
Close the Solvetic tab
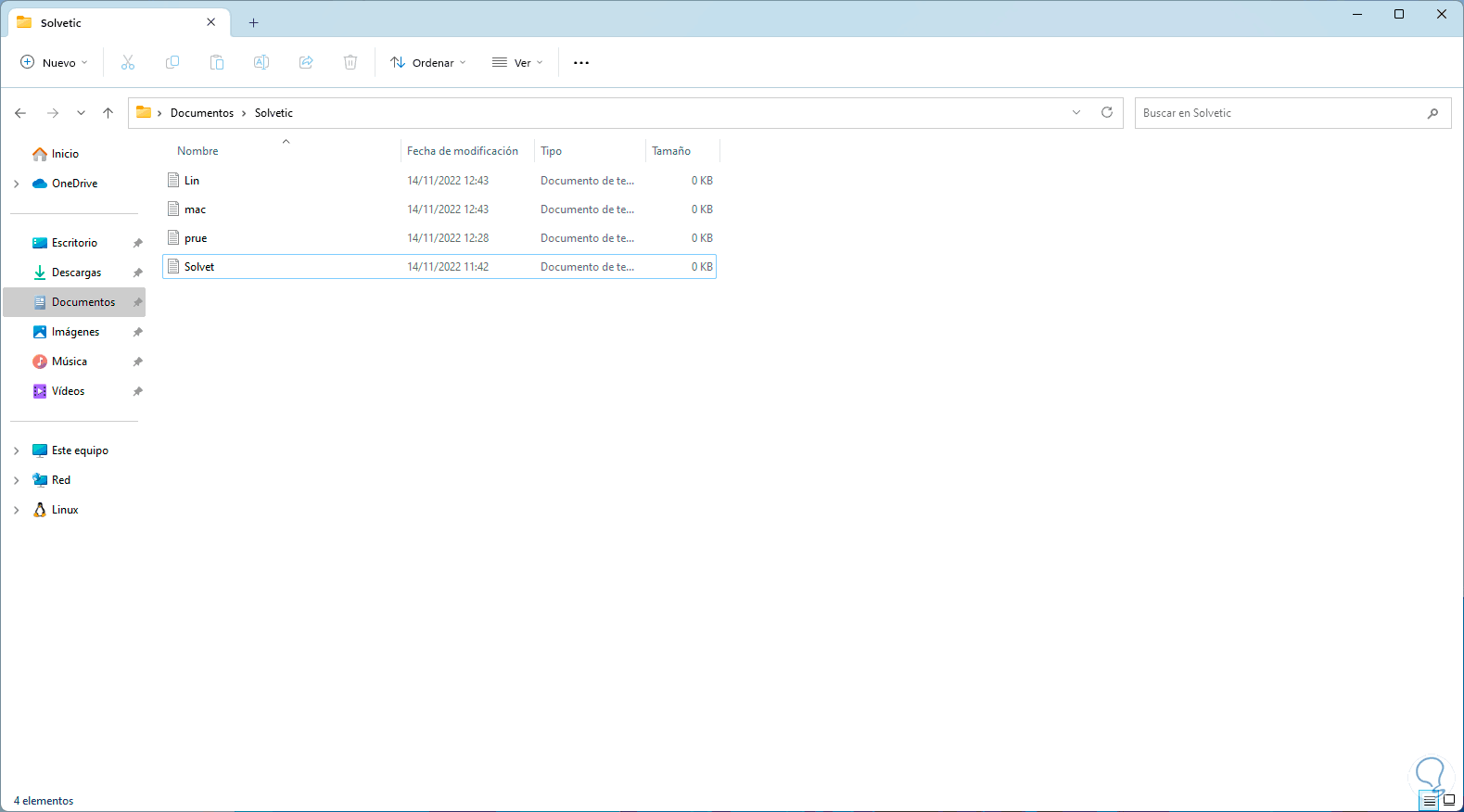pos(211,22)
